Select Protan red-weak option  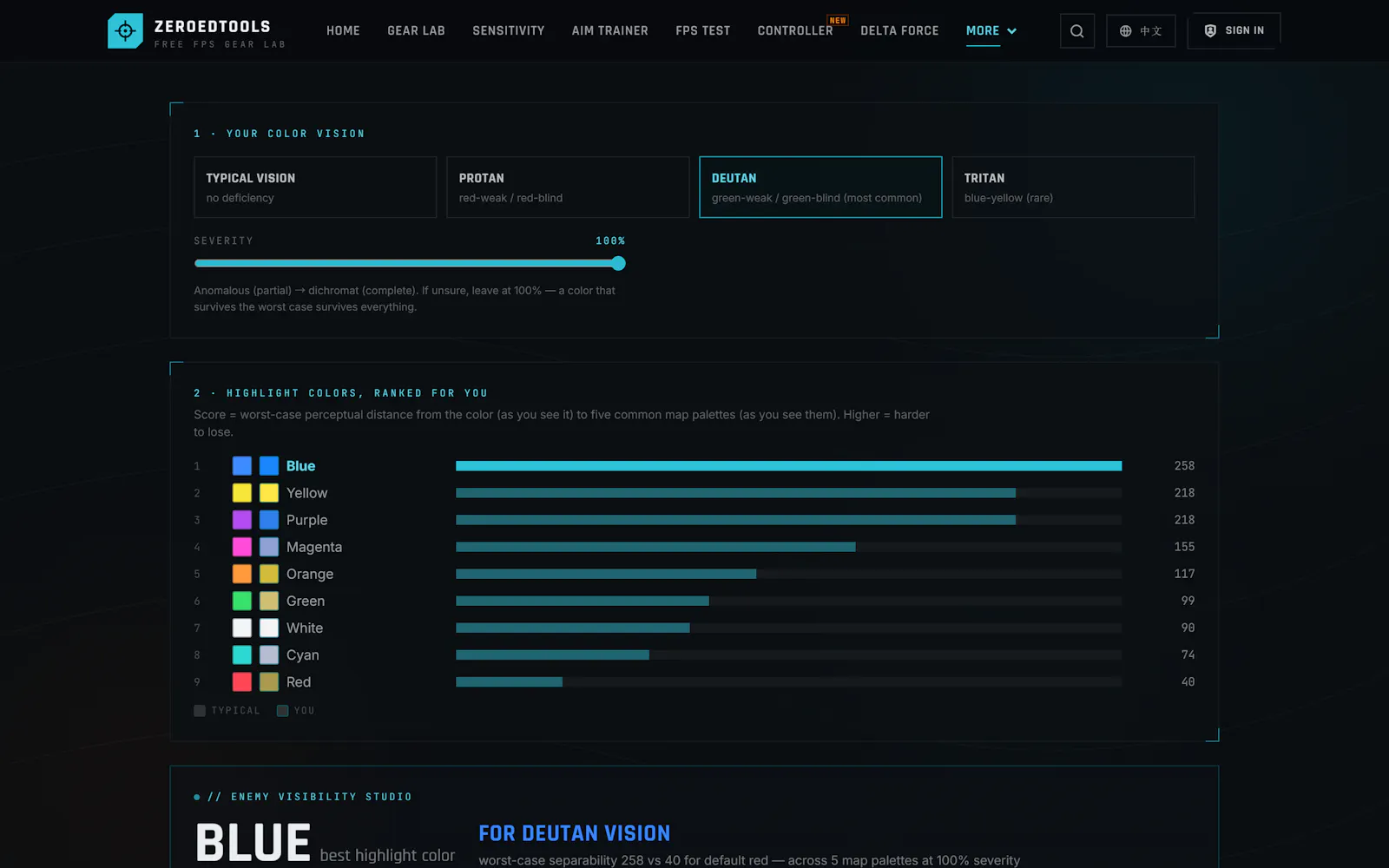(x=568, y=187)
